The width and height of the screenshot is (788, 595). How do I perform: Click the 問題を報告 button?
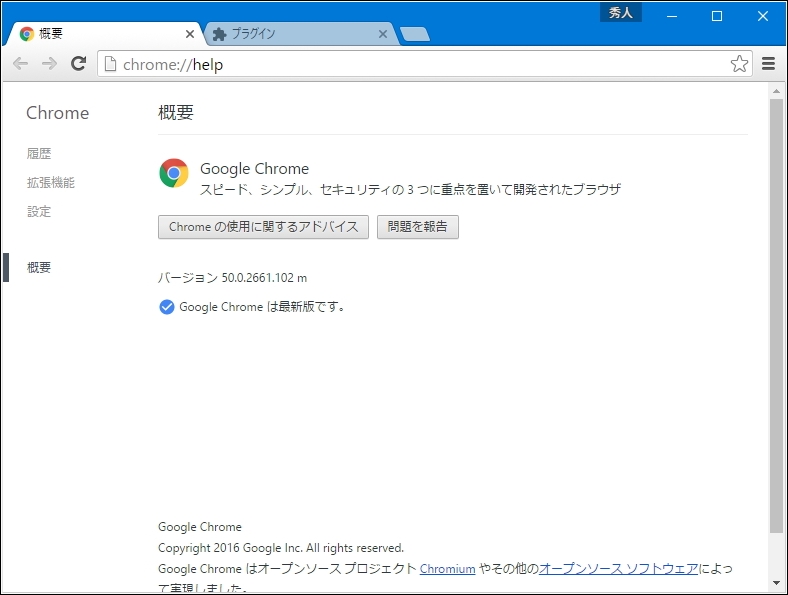[418, 227]
